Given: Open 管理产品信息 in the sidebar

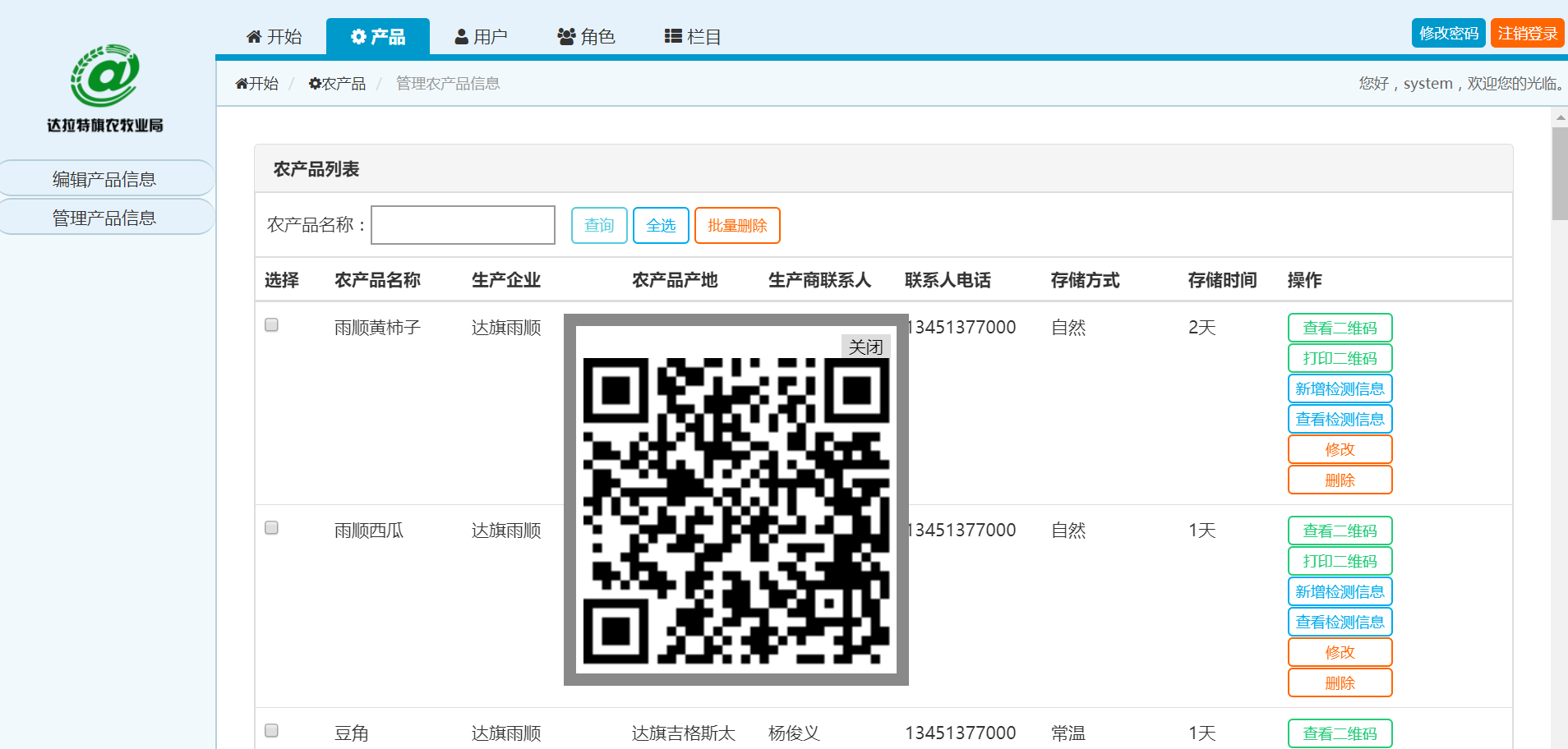Looking at the screenshot, I should 104,218.
